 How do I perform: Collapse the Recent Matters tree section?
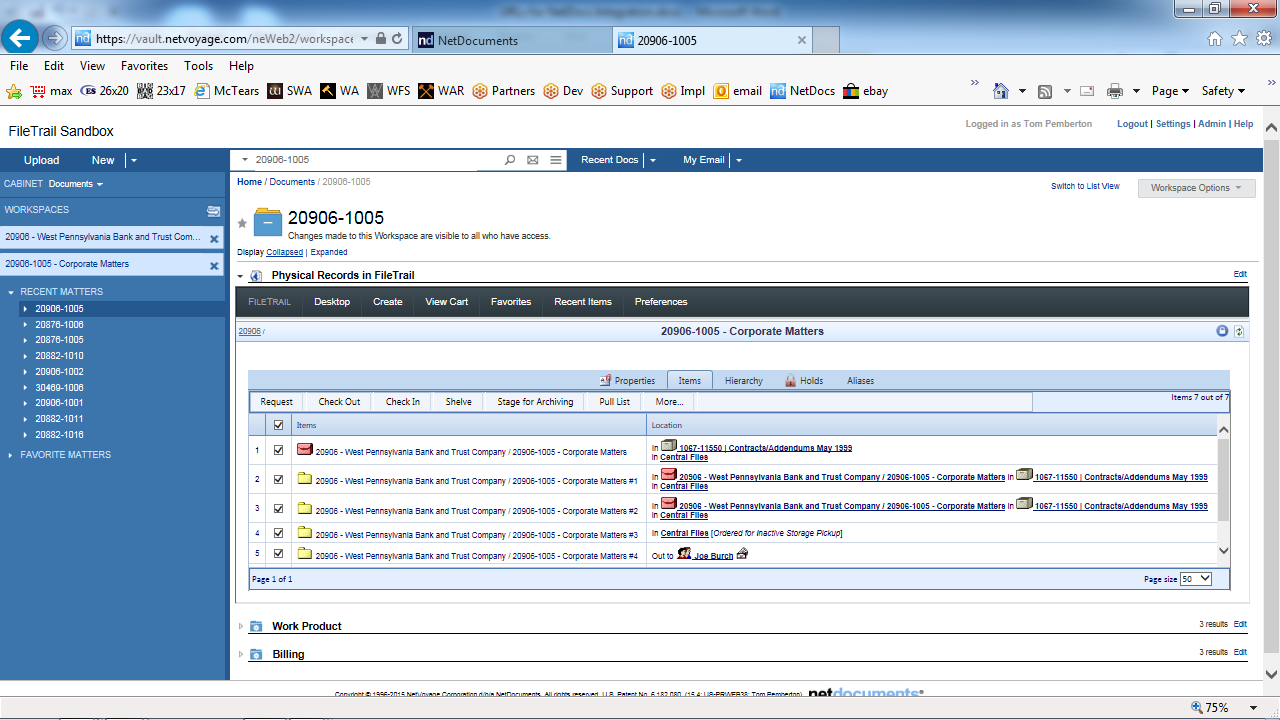tap(11, 292)
